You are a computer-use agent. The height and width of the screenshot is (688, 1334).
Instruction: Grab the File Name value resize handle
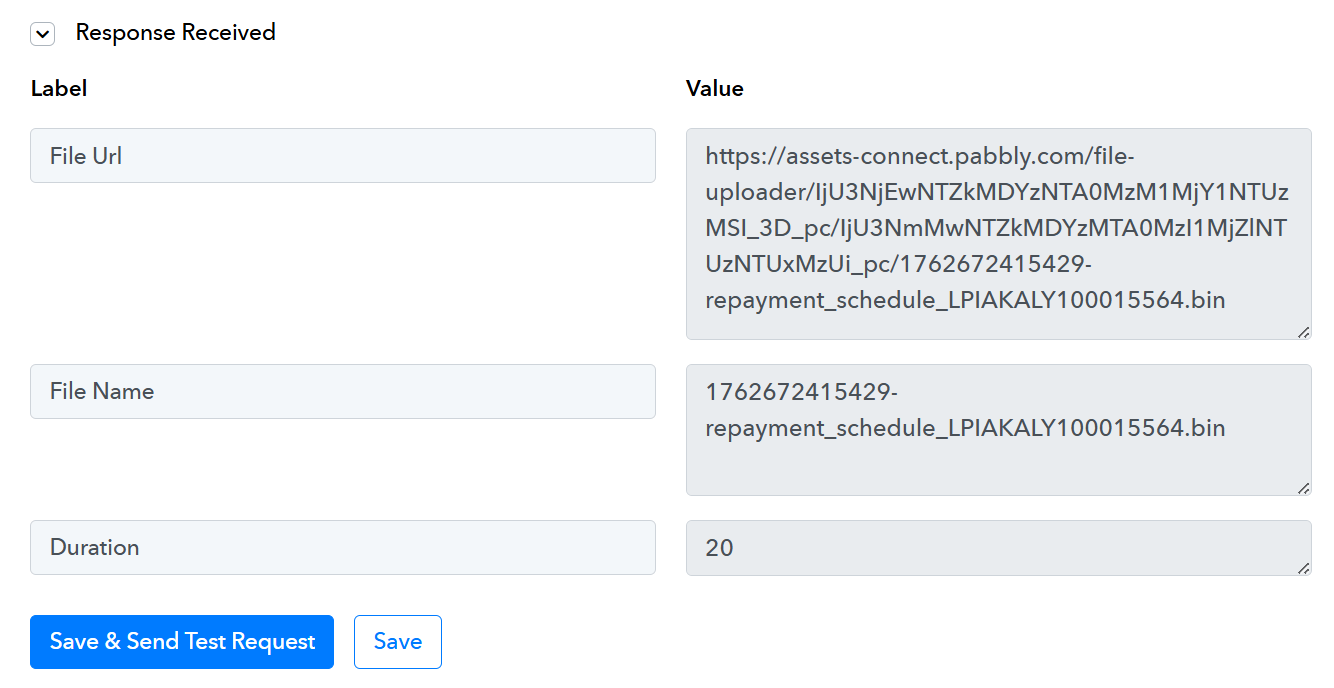point(1303,488)
